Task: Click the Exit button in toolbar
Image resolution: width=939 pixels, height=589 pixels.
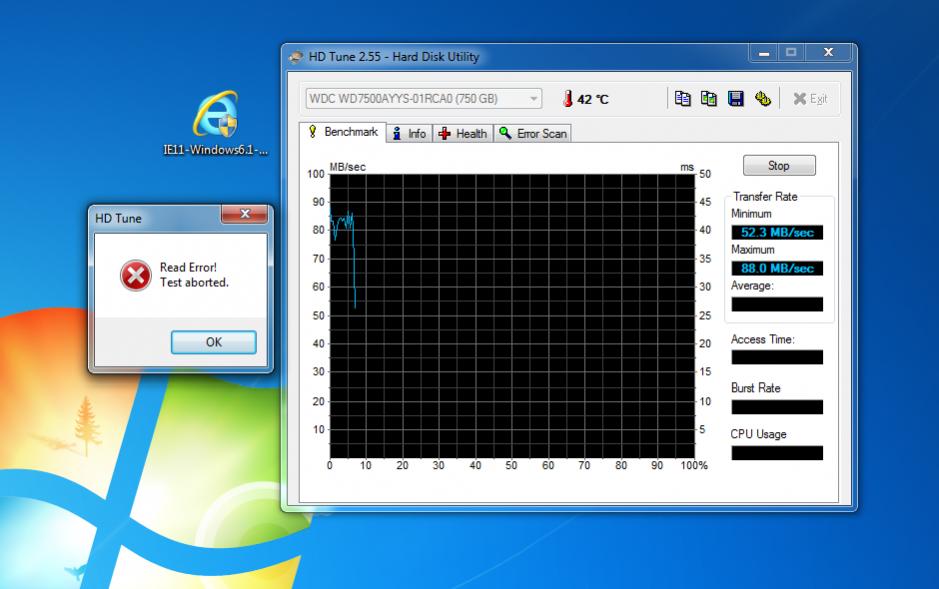Action: [810, 98]
